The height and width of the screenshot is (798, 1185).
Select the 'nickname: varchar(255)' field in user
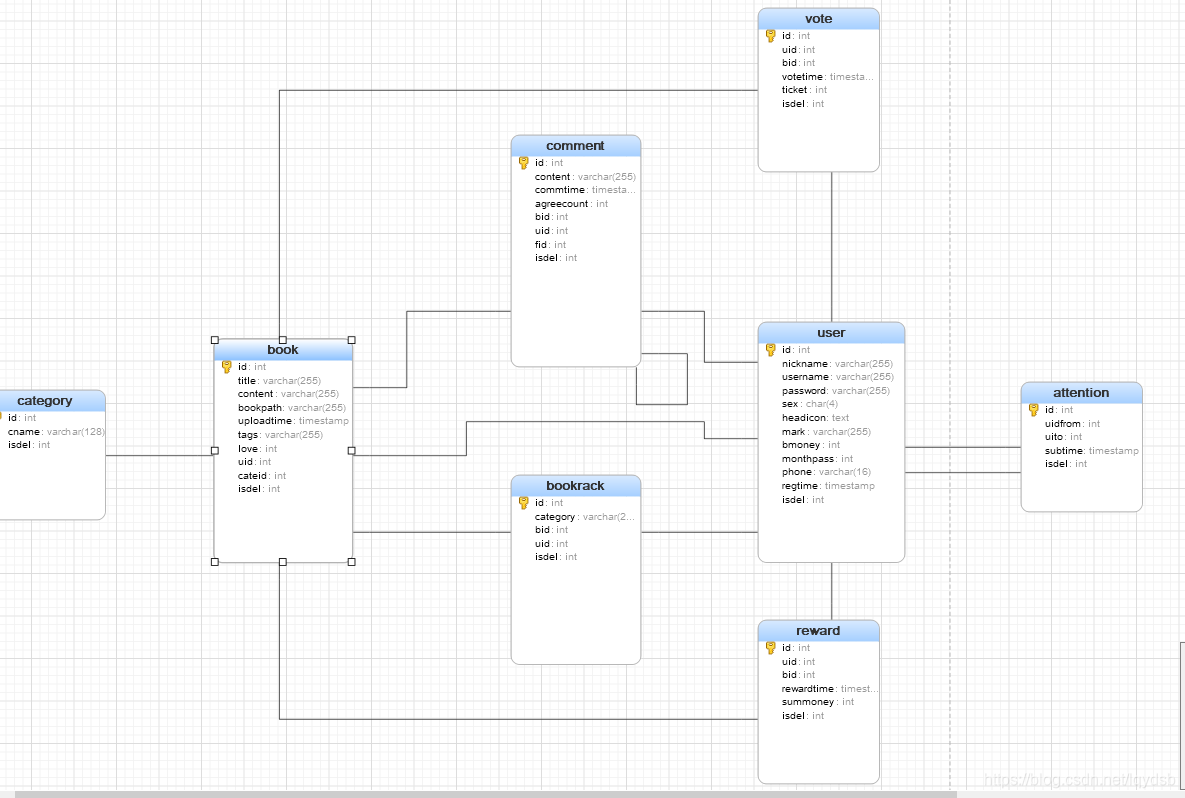tap(837, 364)
